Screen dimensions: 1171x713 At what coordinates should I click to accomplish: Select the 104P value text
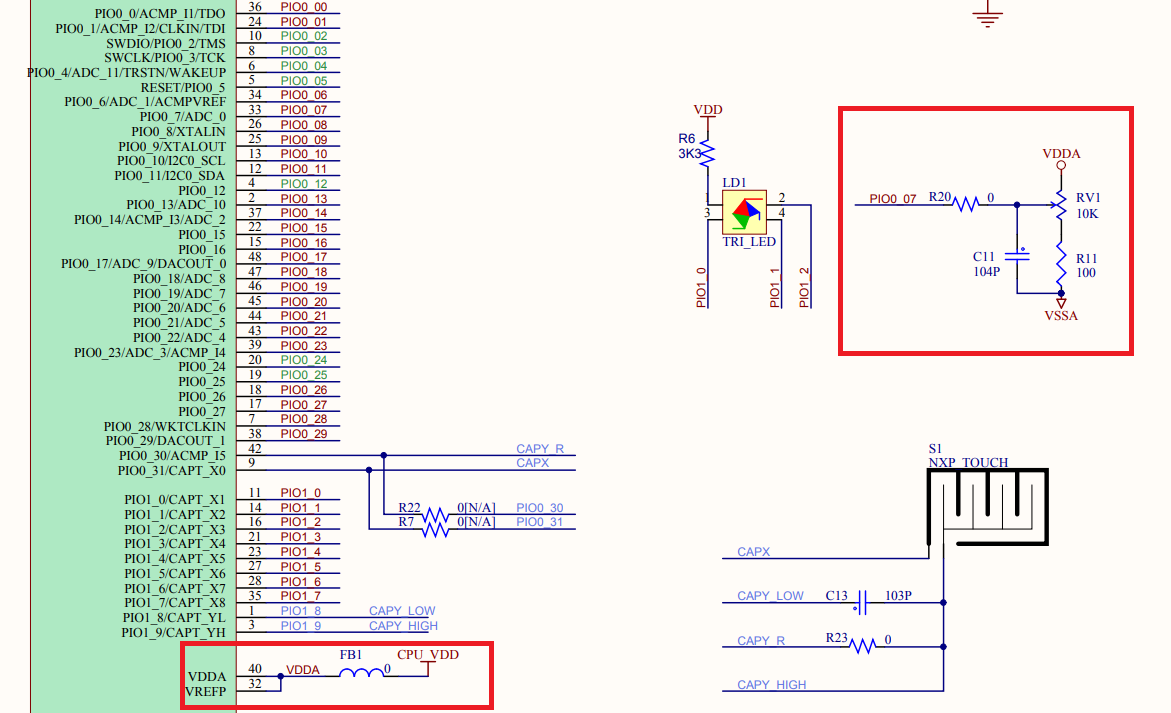(x=987, y=272)
